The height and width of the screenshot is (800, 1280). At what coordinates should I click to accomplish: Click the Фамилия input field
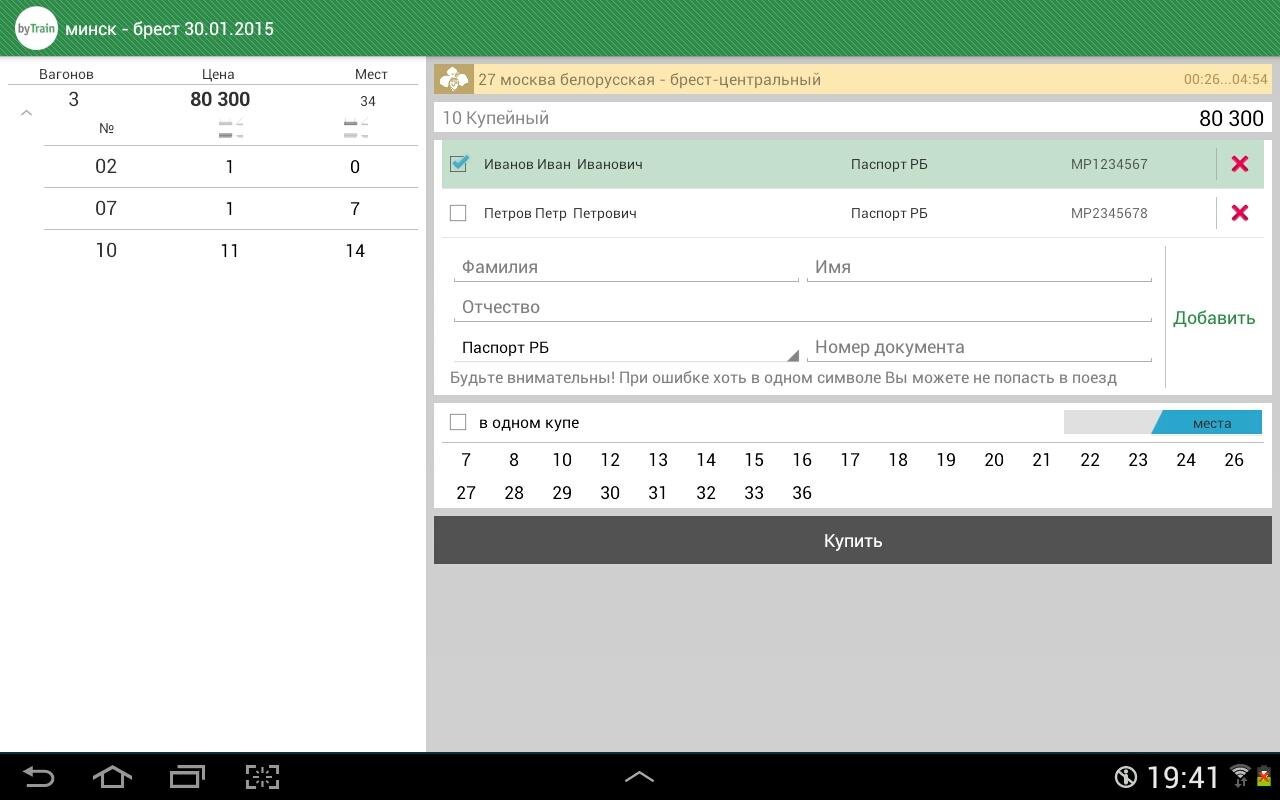click(x=627, y=268)
